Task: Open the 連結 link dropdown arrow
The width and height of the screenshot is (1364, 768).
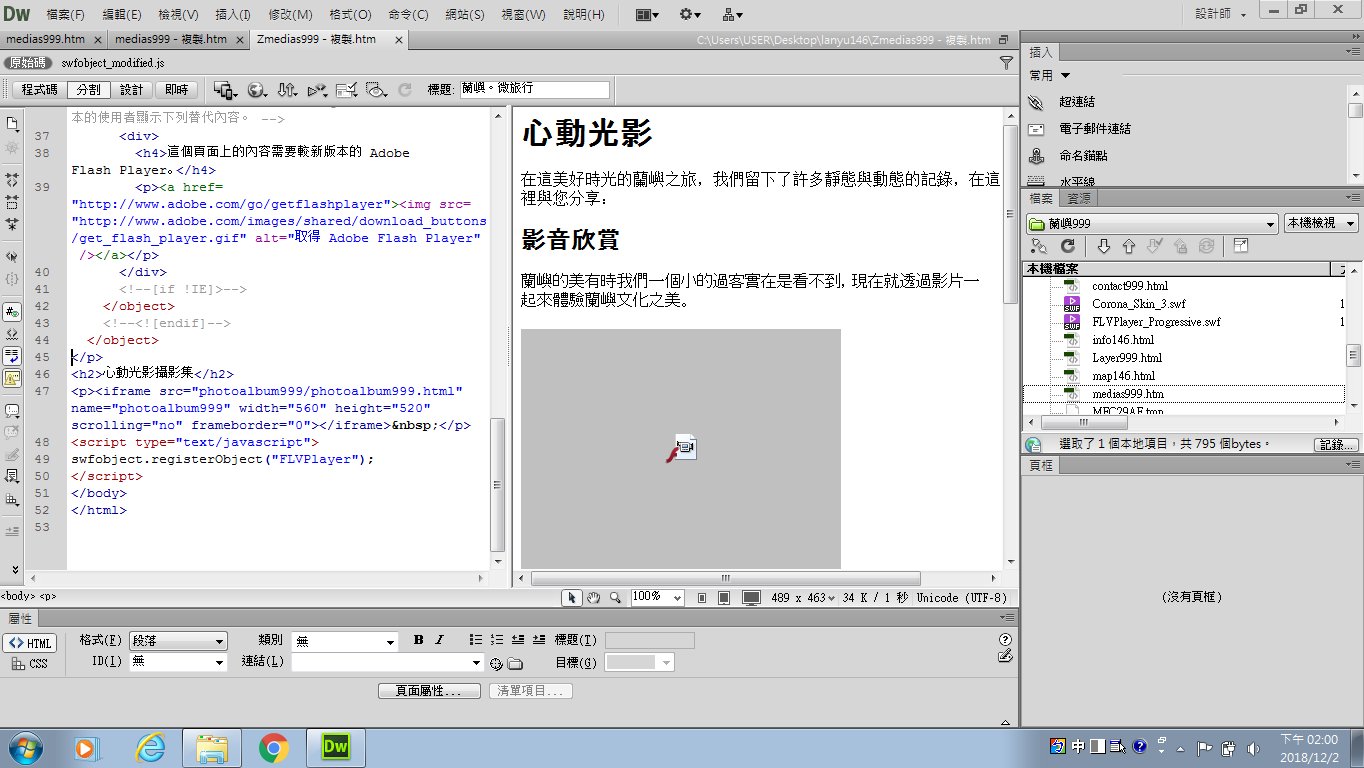Action: click(x=477, y=662)
